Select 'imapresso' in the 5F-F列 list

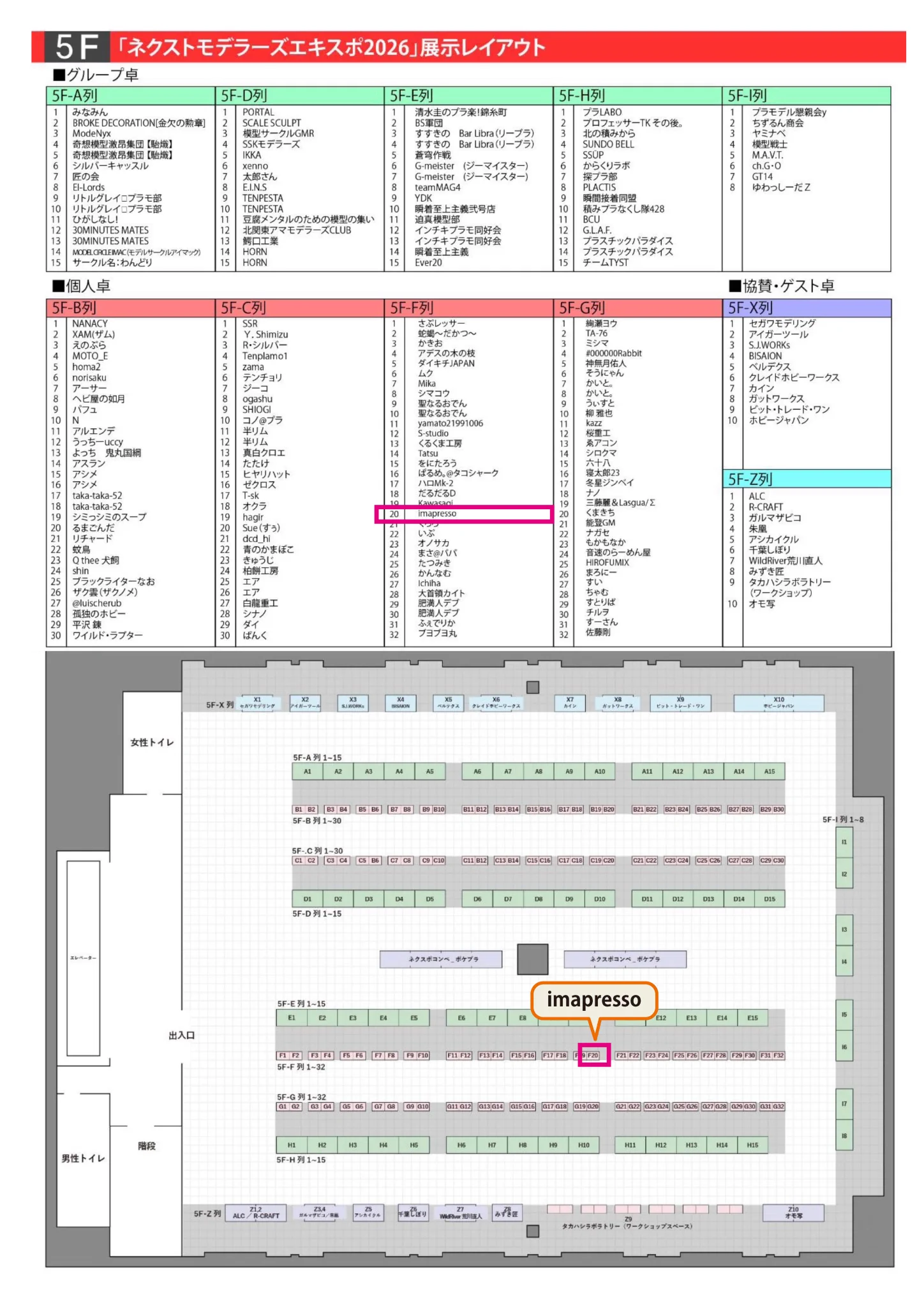(x=437, y=514)
